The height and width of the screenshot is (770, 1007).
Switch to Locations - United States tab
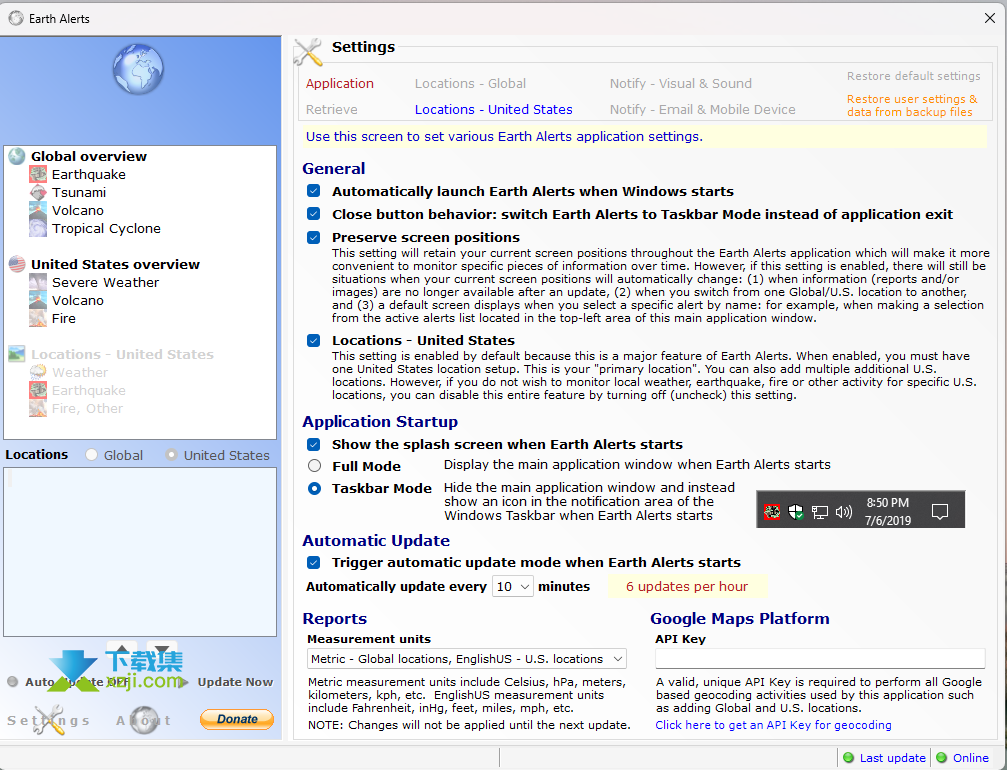pos(493,109)
